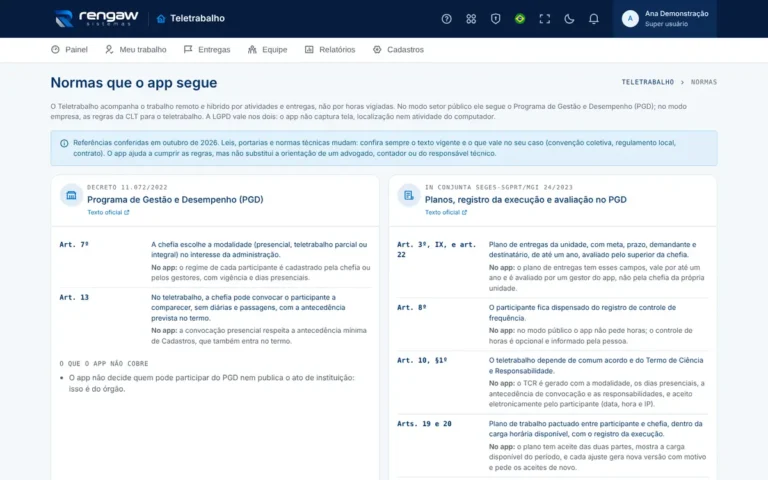Click the user avatar circle A
768x480 pixels.
(630, 19)
